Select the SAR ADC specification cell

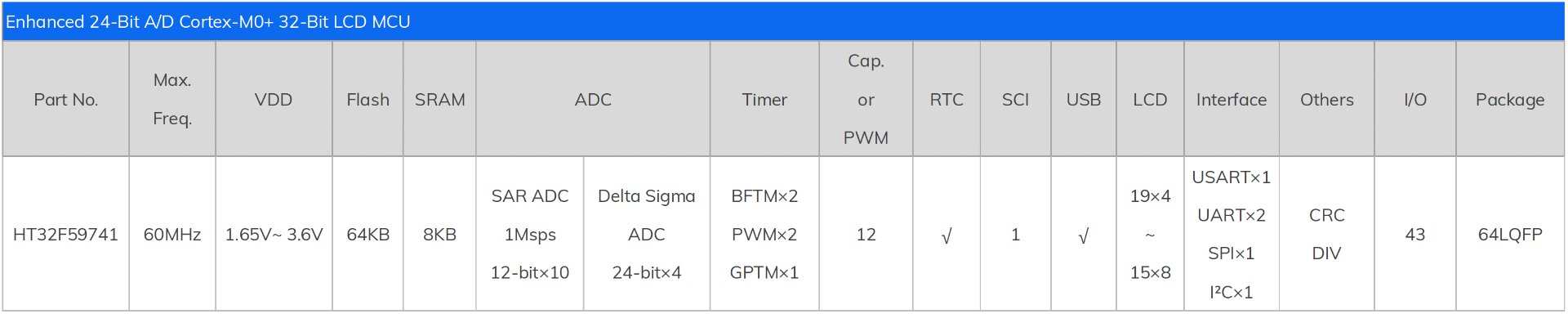[x=530, y=235]
